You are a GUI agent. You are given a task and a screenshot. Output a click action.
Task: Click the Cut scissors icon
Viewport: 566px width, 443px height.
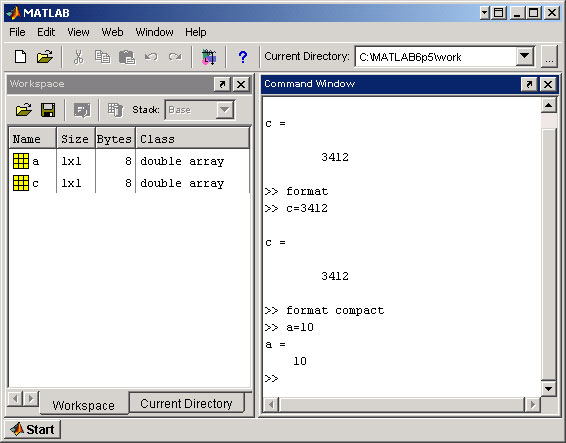[78, 57]
